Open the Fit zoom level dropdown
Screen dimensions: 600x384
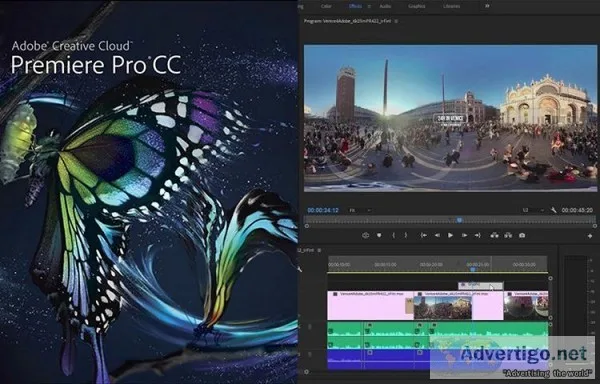click(360, 210)
